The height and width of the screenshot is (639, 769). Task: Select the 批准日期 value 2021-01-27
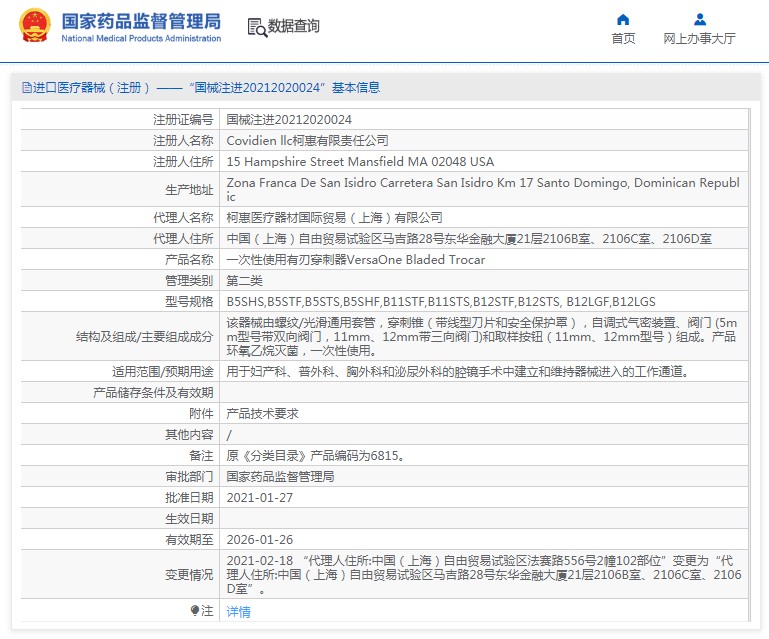click(x=258, y=497)
